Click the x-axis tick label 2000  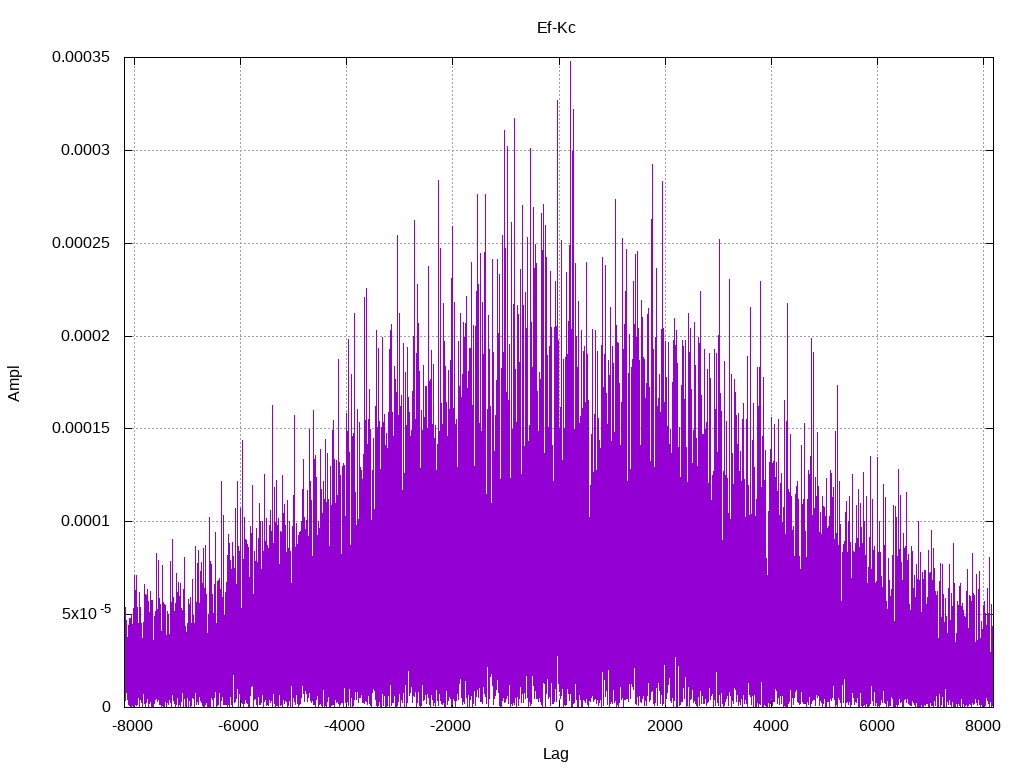(665, 726)
